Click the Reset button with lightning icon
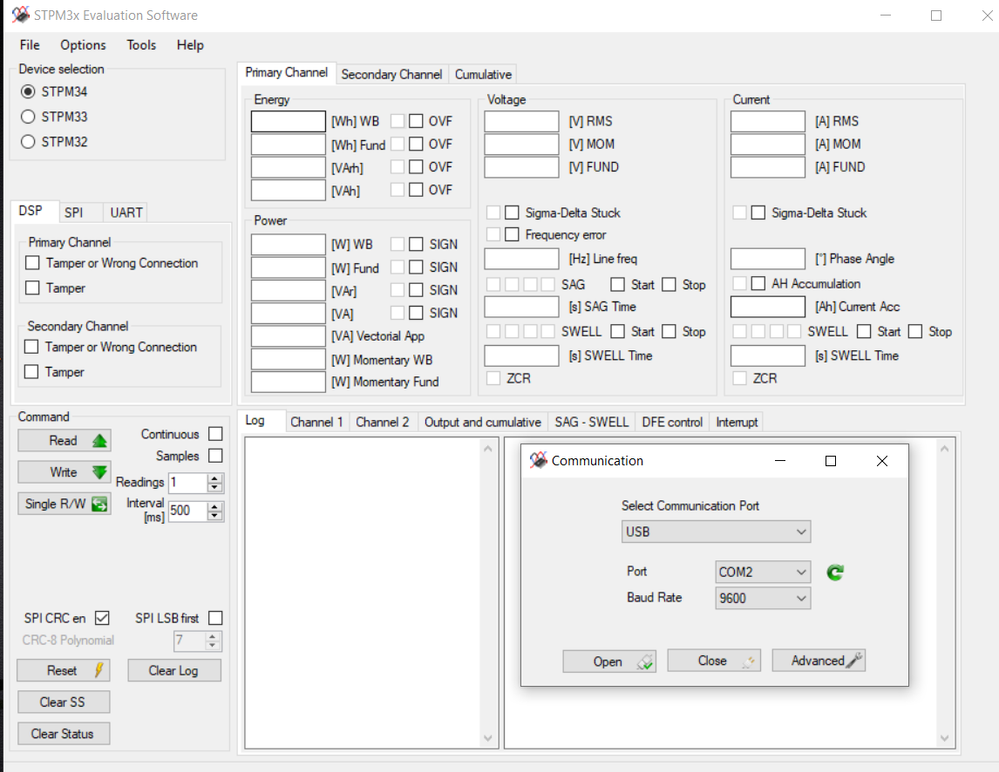The width and height of the screenshot is (999, 772). click(x=64, y=670)
